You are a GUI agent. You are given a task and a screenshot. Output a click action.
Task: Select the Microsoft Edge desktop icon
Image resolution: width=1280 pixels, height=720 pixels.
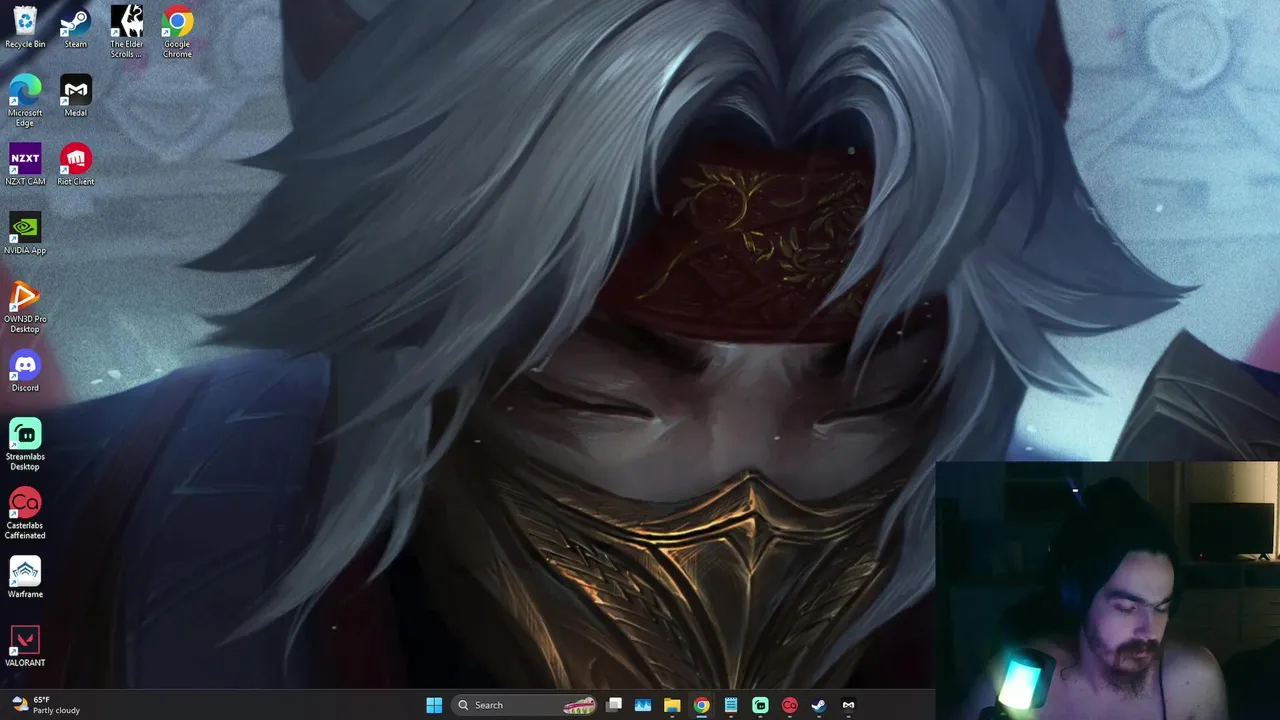click(25, 100)
